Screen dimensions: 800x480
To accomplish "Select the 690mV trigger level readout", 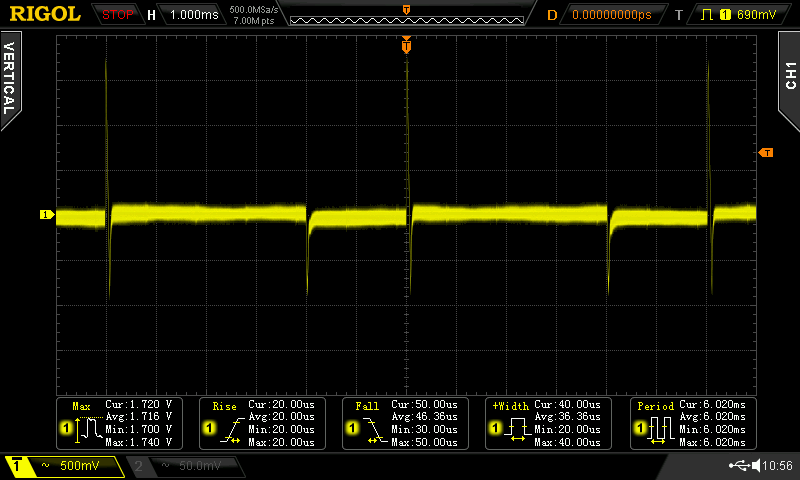I will (755, 15).
